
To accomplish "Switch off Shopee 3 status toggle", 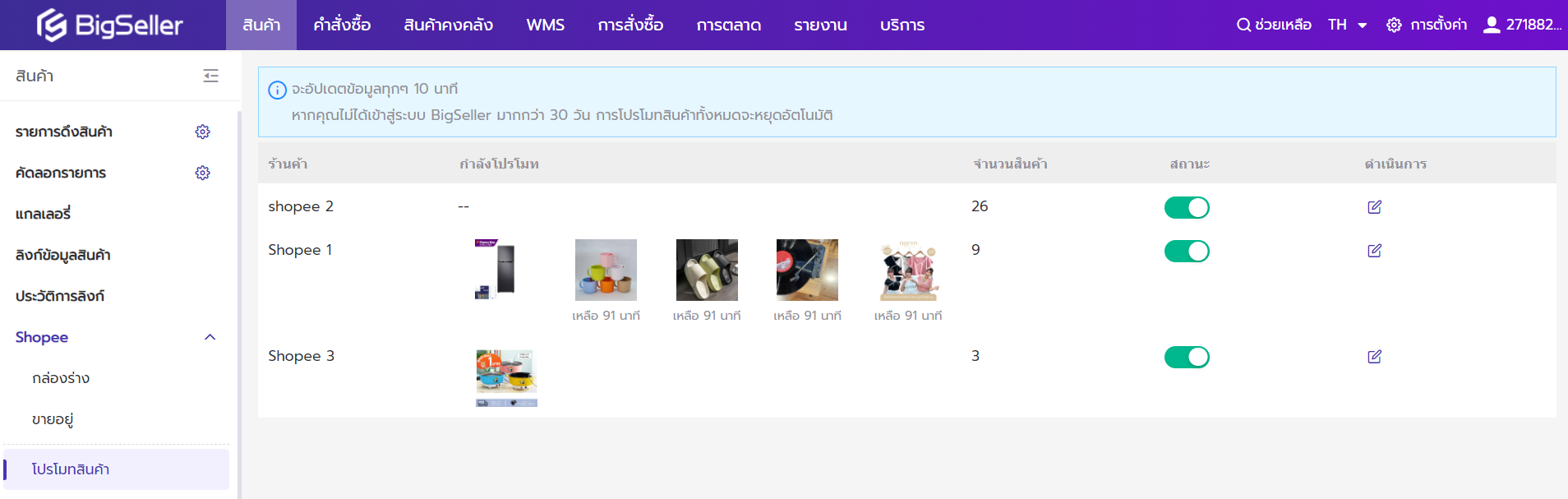I will [x=1186, y=357].
